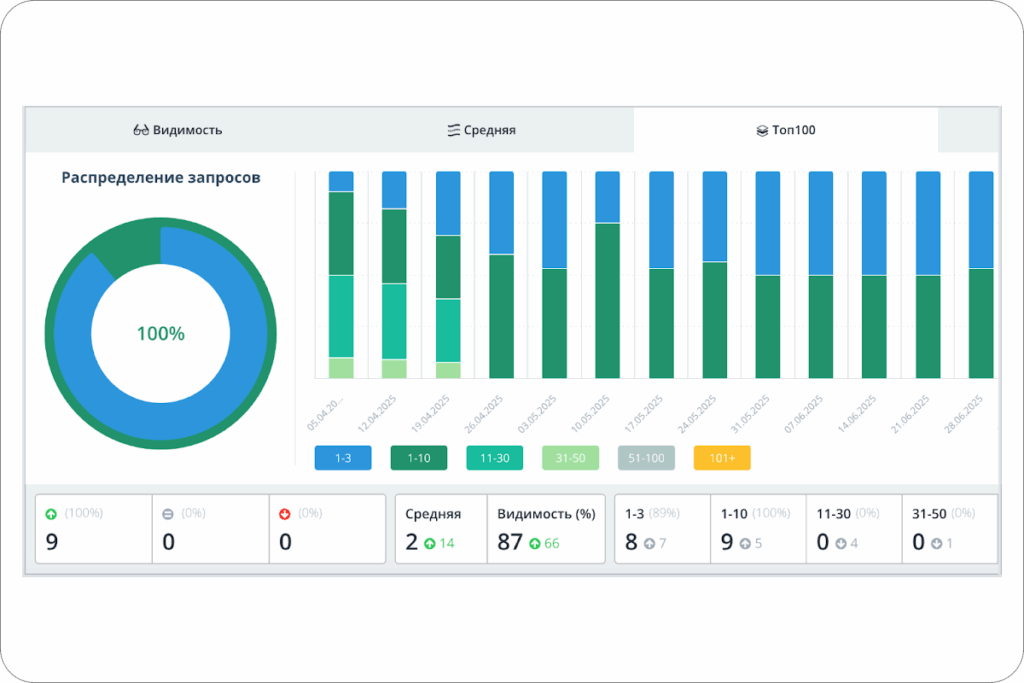The image size is (1024, 683).
Task: Click the green up-arrow icon above 9
Action: point(51,514)
